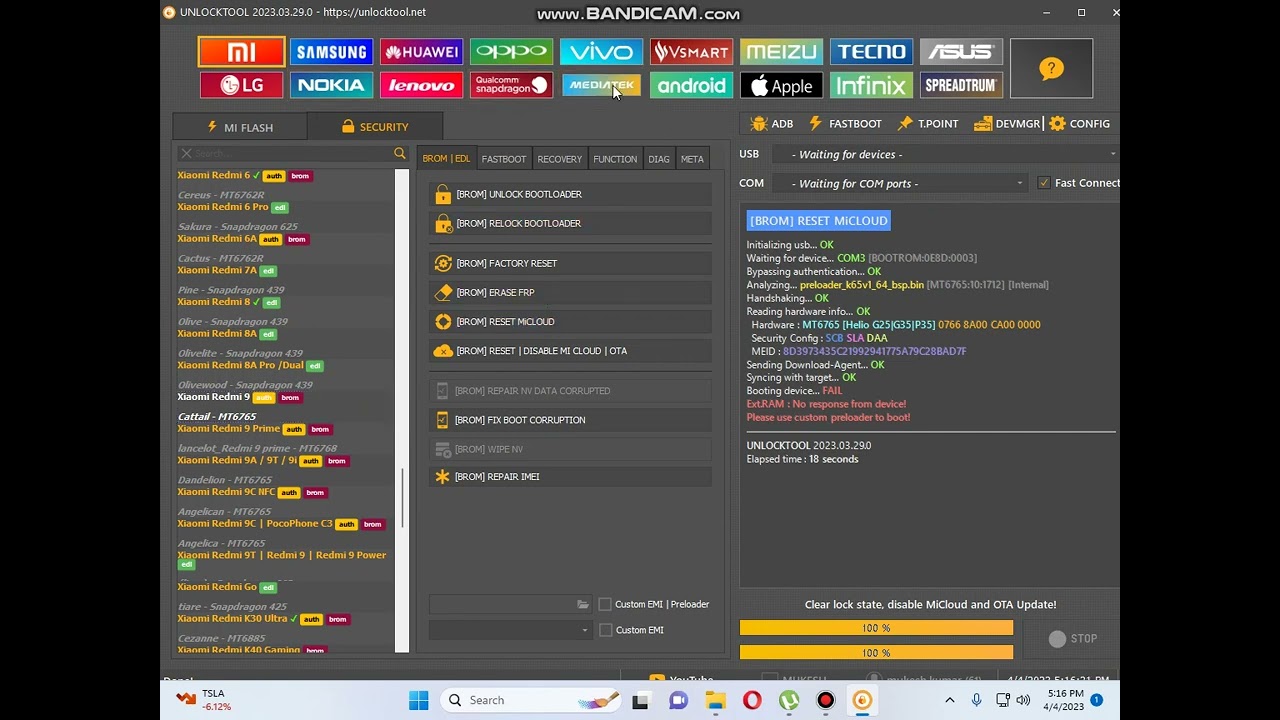Select the Infinix brand logo
The image size is (1280, 720).
click(x=871, y=85)
